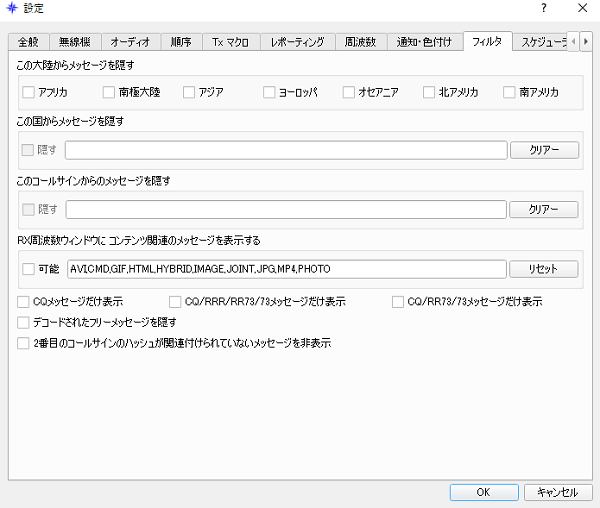The width and height of the screenshot is (600, 508).
Task: Check the 可能 checkbox
Action: pos(29,270)
